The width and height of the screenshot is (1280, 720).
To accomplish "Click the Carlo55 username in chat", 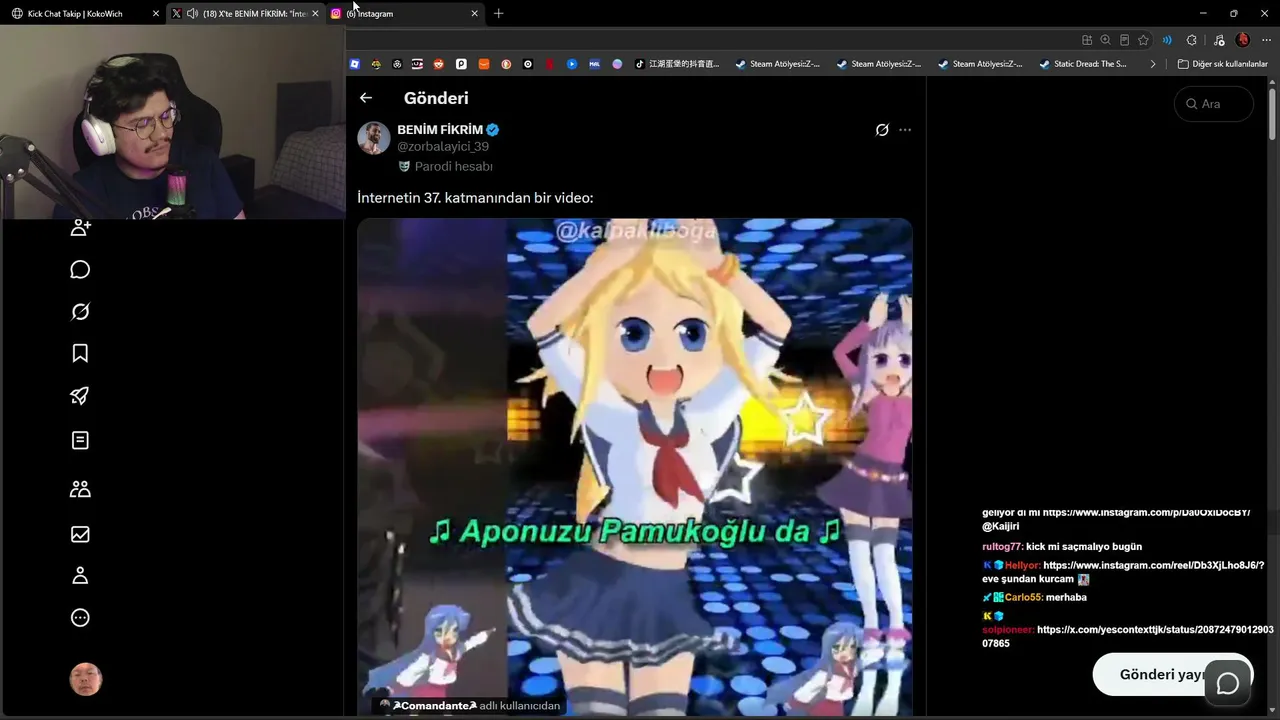I will coord(1024,598).
